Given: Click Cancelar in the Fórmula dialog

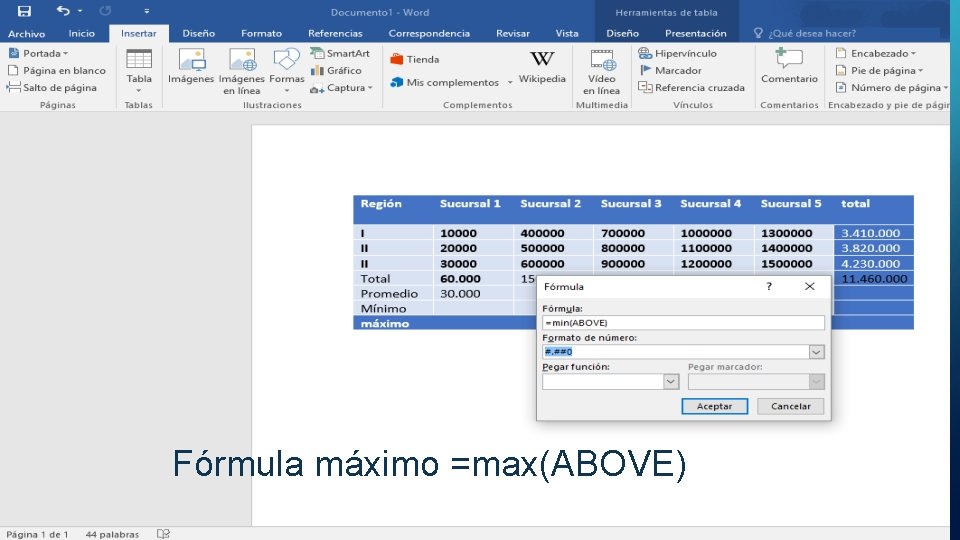Looking at the screenshot, I should point(790,406).
